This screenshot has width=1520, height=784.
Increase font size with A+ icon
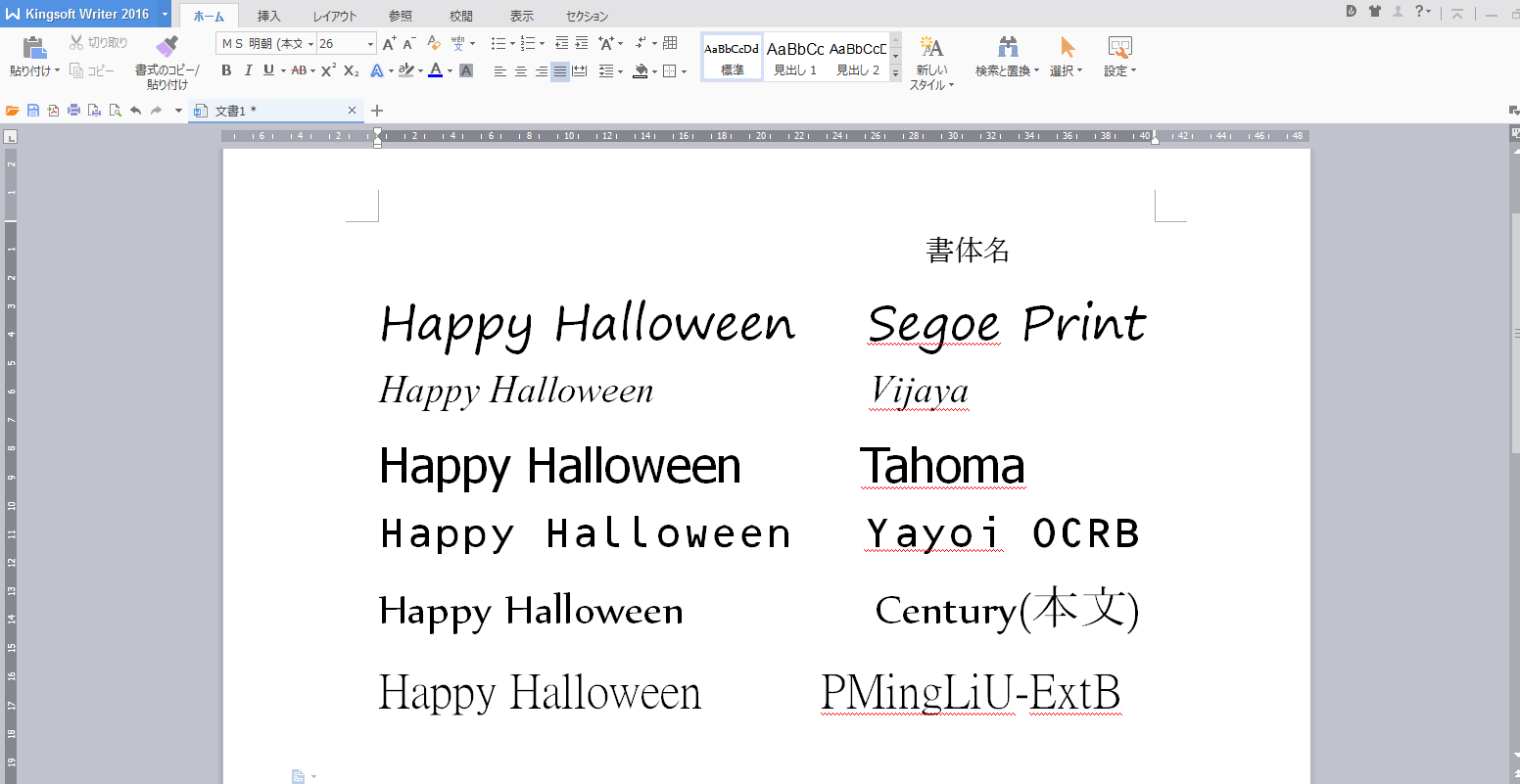click(x=389, y=43)
